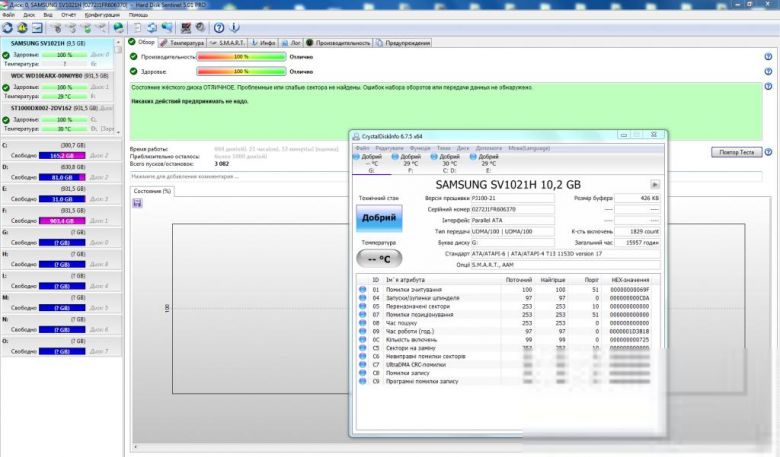Image resolution: width=780 pixels, height=457 pixels.
Task: Click the scroll-up arrow of the disk list scrollbar
Action: point(118,42)
